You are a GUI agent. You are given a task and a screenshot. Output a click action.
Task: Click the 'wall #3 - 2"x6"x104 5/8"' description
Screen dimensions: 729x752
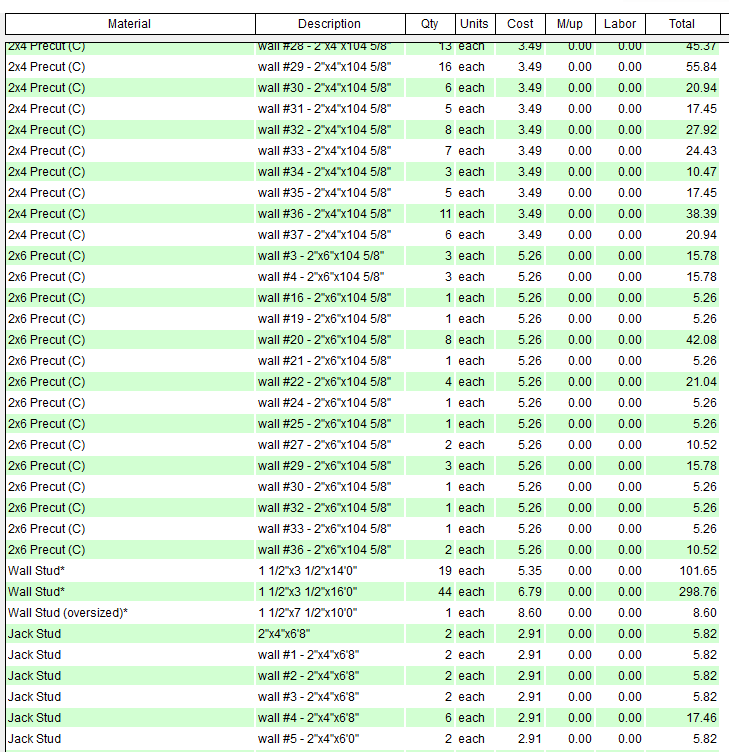coord(330,256)
